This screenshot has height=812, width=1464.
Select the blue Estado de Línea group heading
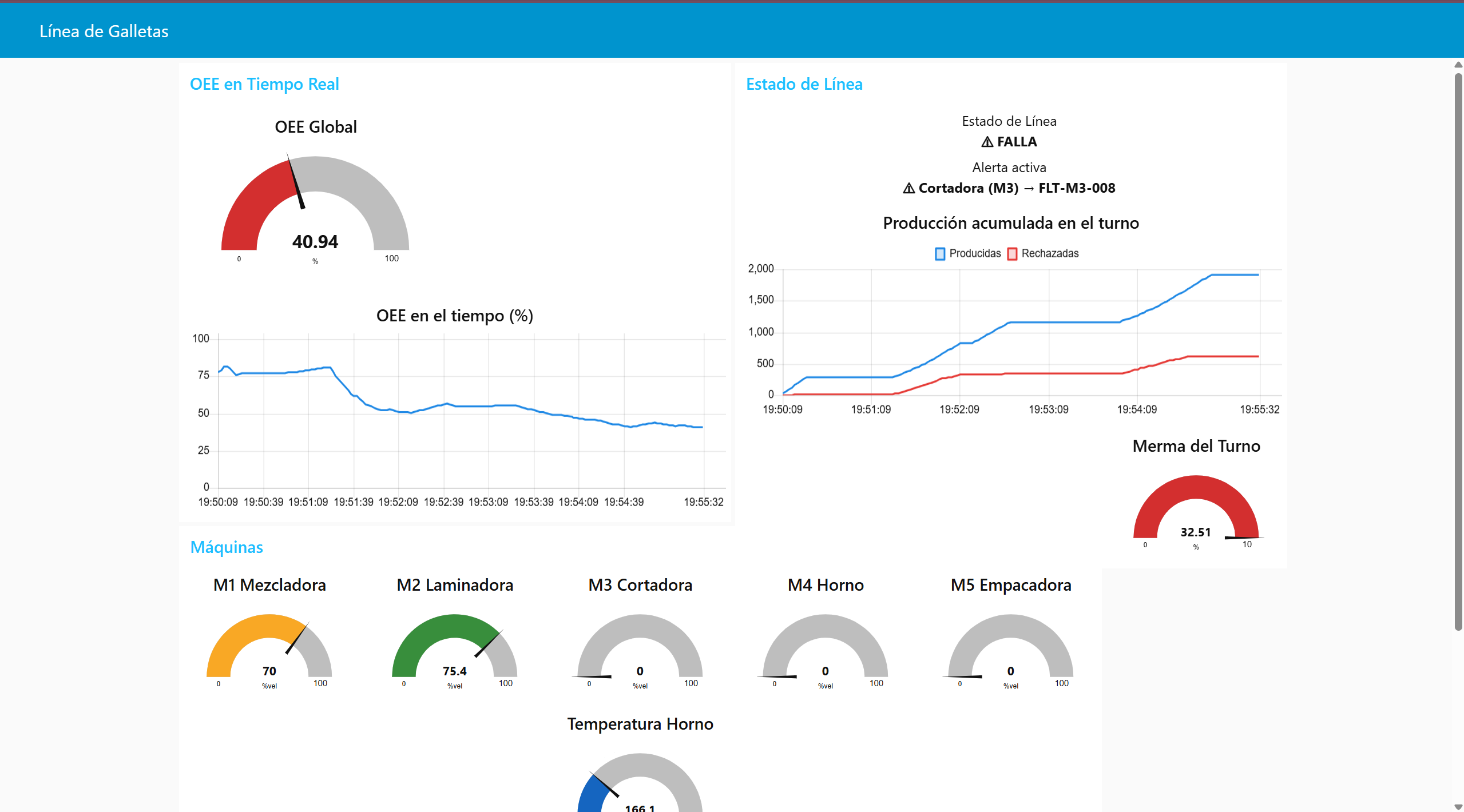click(804, 84)
